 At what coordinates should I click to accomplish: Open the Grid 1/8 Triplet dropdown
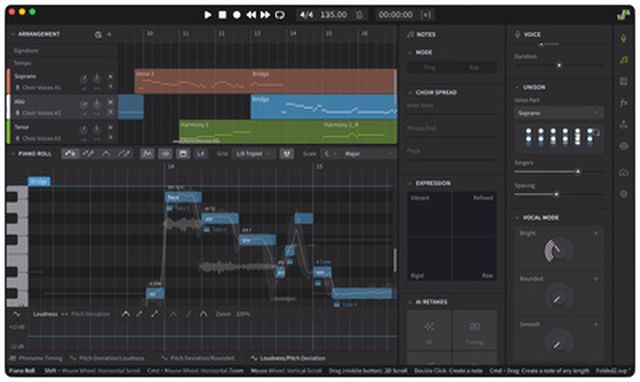click(x=254, y=154)
